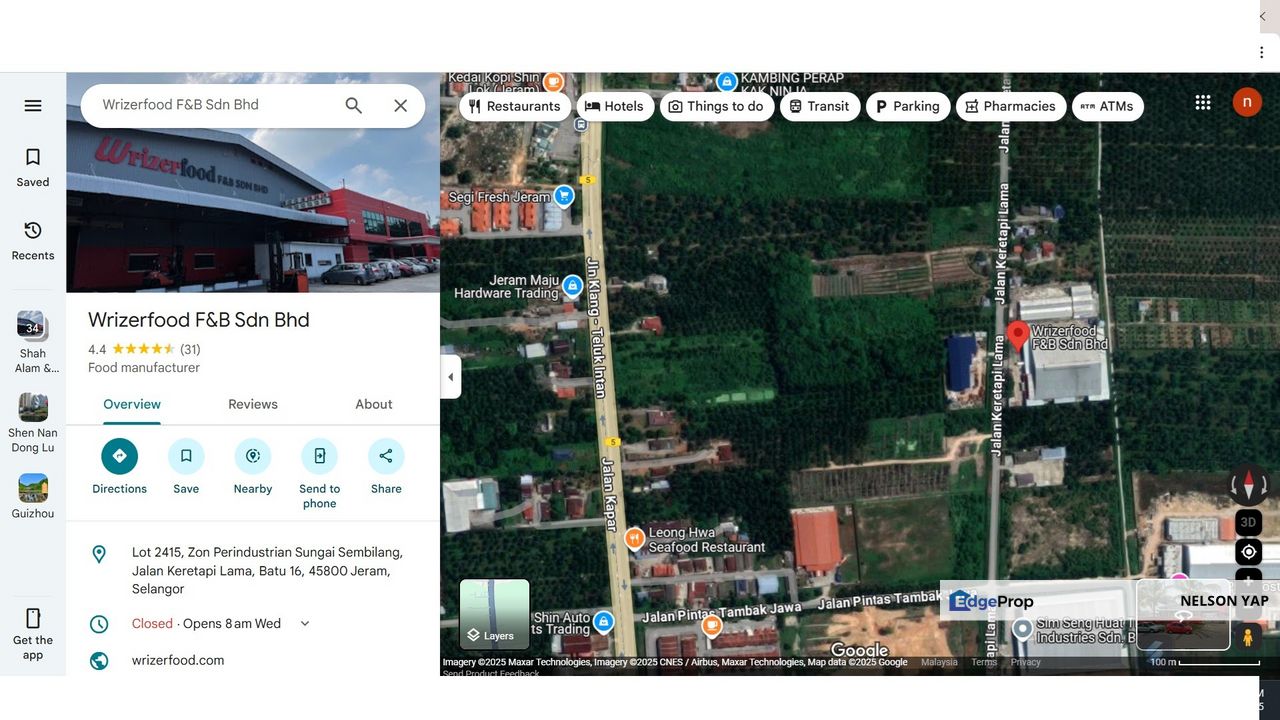Switch to the Overview tab
Image resolution: width=1280 pixels, height=720 pixels.
(132, 404)
